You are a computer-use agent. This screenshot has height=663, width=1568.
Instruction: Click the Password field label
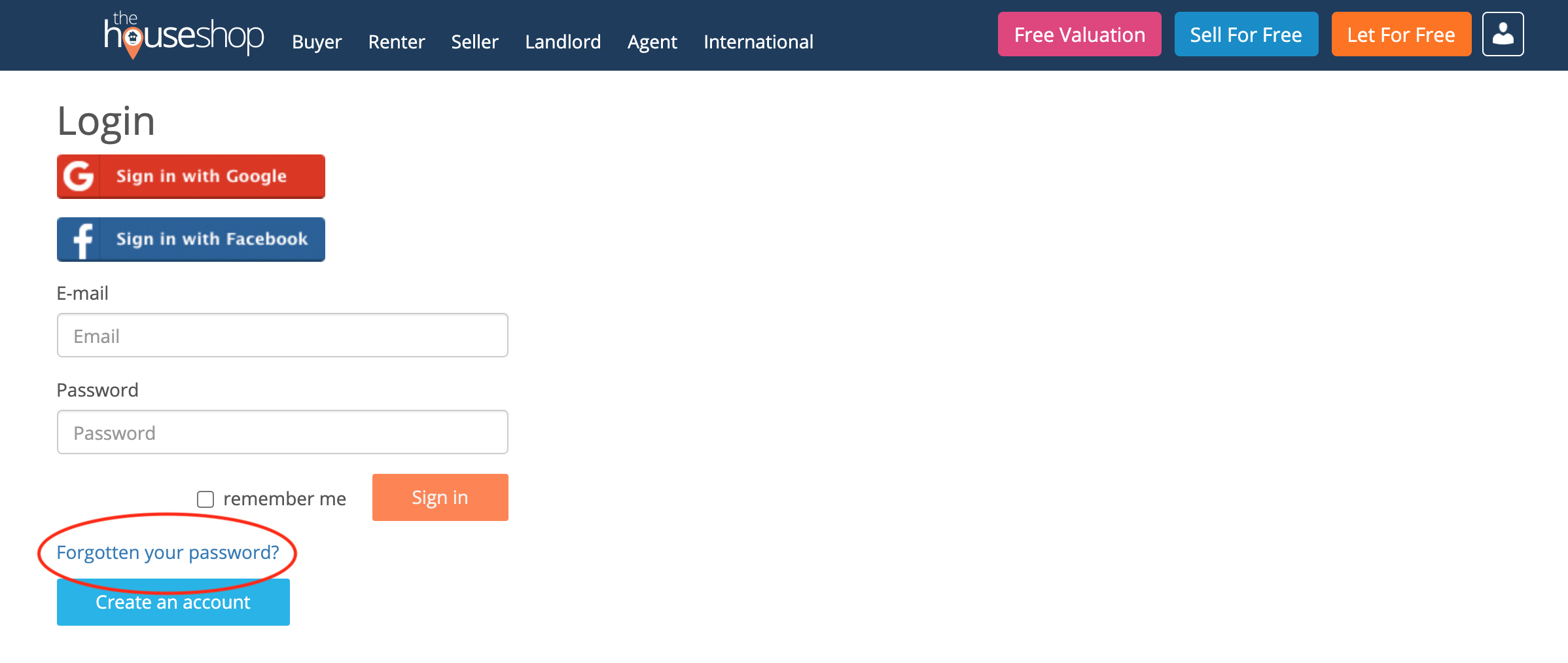tap(98, 390)
